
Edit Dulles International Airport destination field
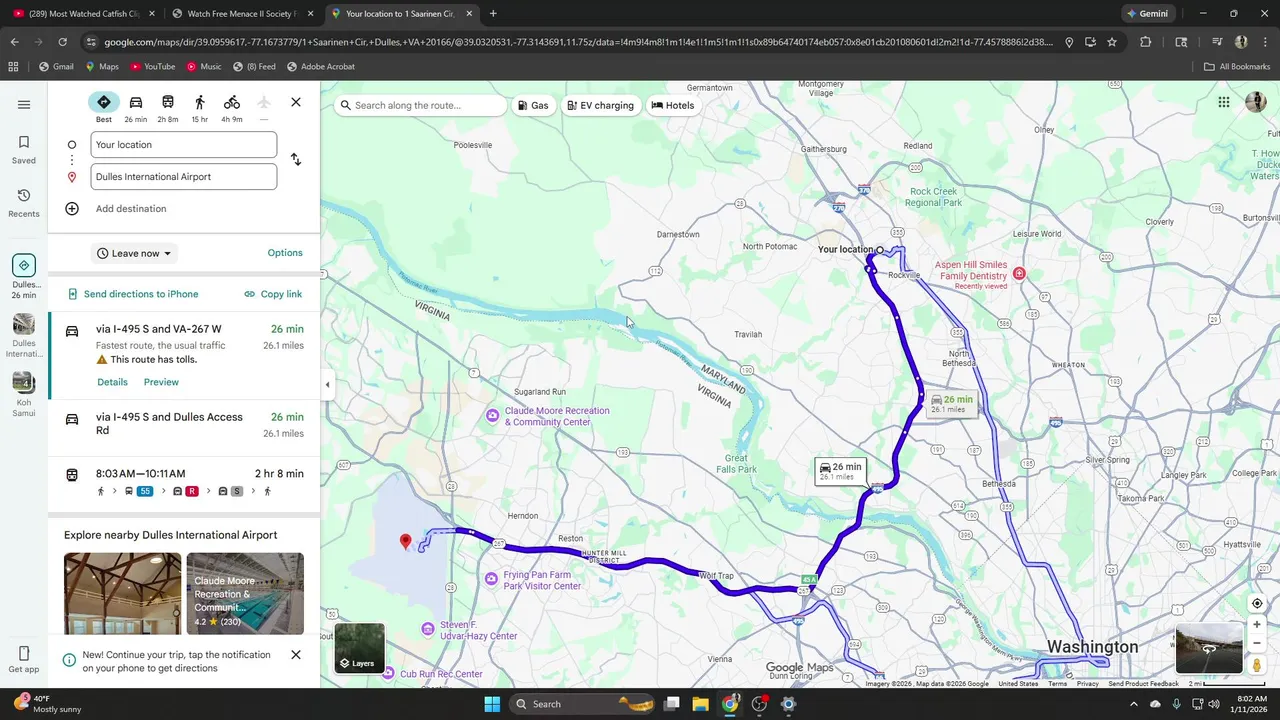coord(183,177)
